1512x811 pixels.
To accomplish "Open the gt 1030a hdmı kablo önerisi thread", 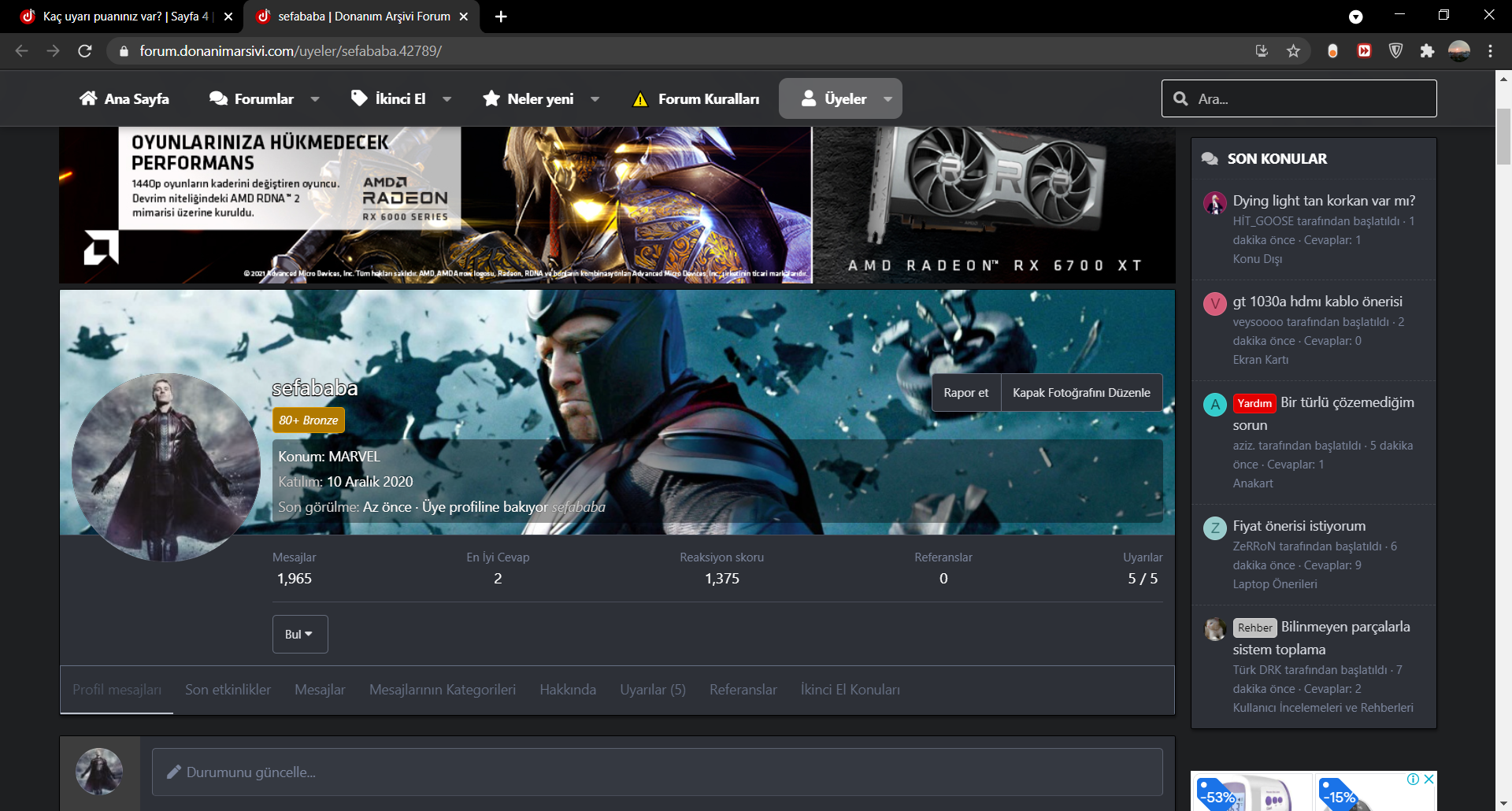I will [1317, 302].
